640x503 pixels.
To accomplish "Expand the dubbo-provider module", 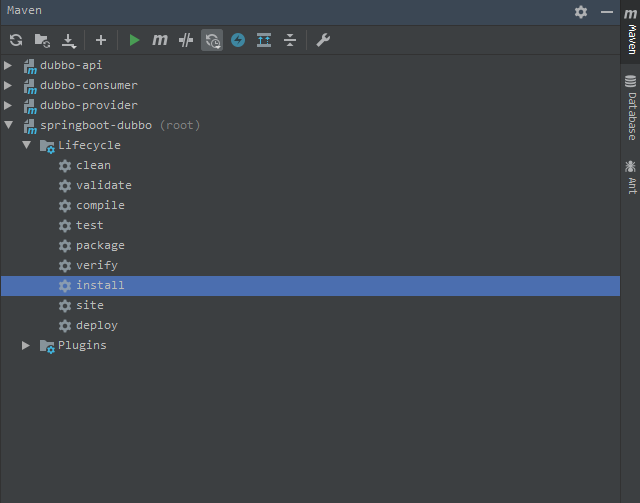I will tap(8, 105).
